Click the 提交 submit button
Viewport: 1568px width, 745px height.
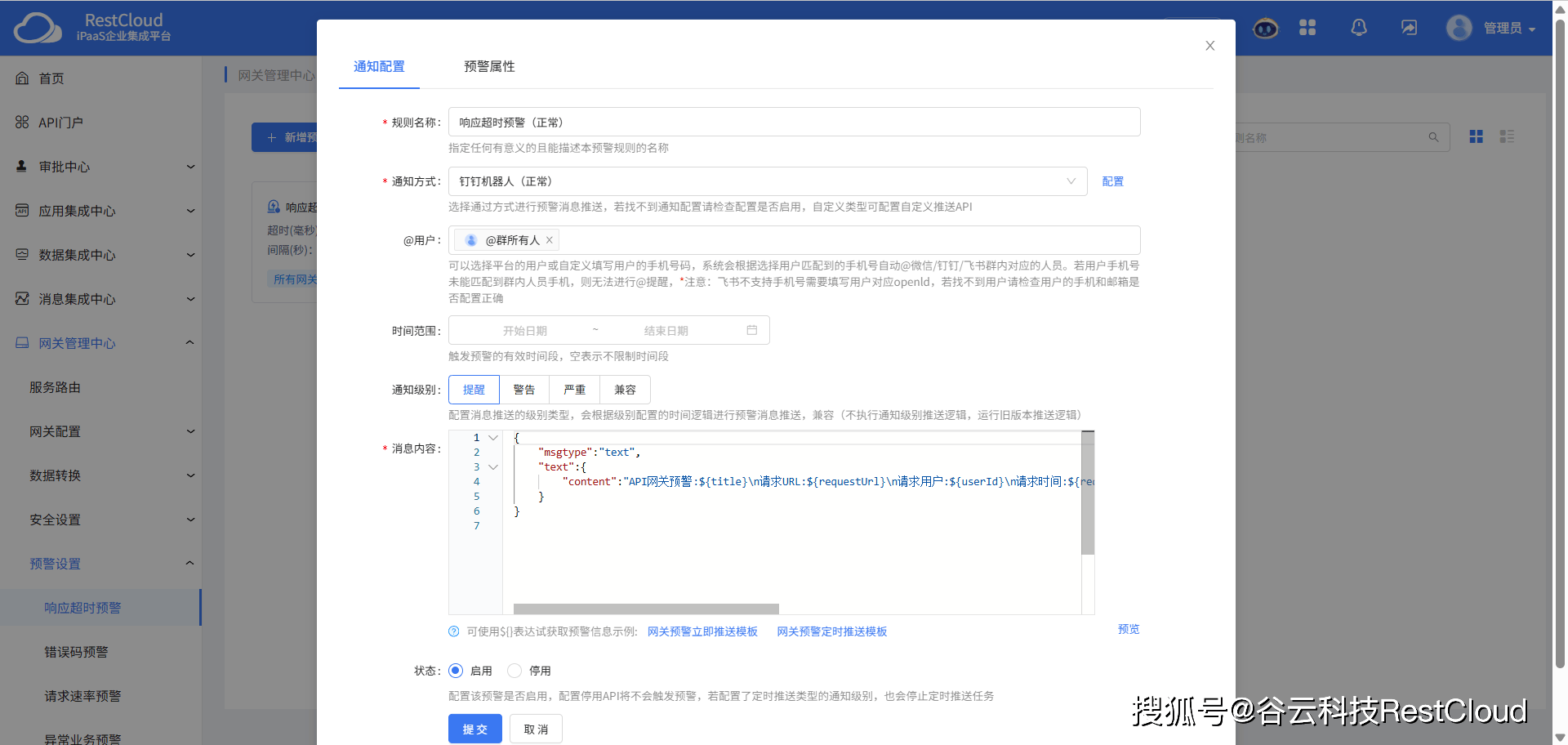tap(474, 728)
